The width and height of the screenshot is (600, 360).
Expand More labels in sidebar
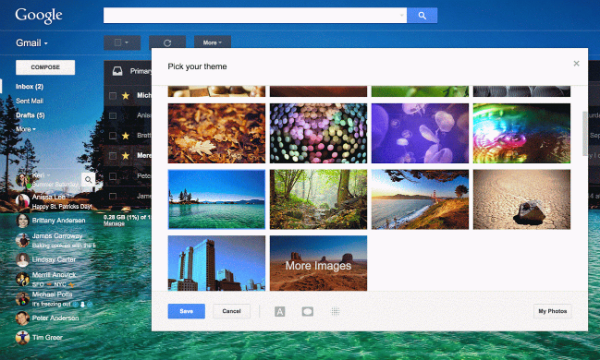(26, 129)
